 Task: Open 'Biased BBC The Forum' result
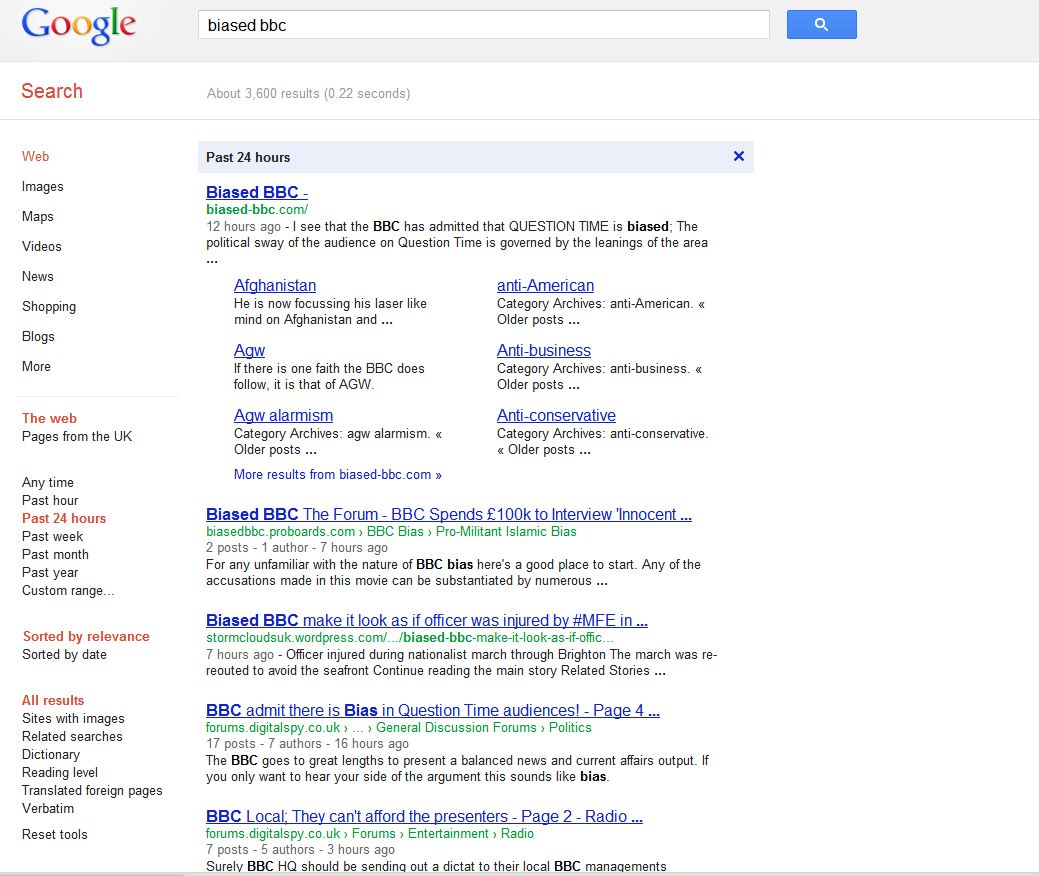[x=449, y=514]
